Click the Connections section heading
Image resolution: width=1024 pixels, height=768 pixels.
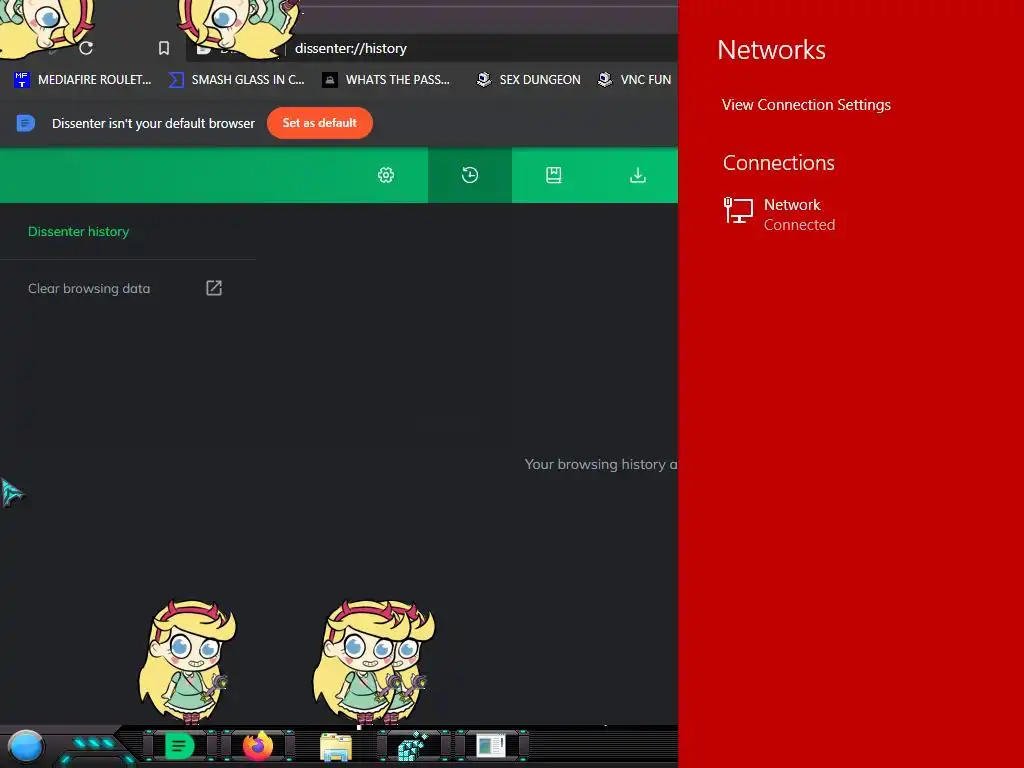pyautogui.click(x=778, y=163)
